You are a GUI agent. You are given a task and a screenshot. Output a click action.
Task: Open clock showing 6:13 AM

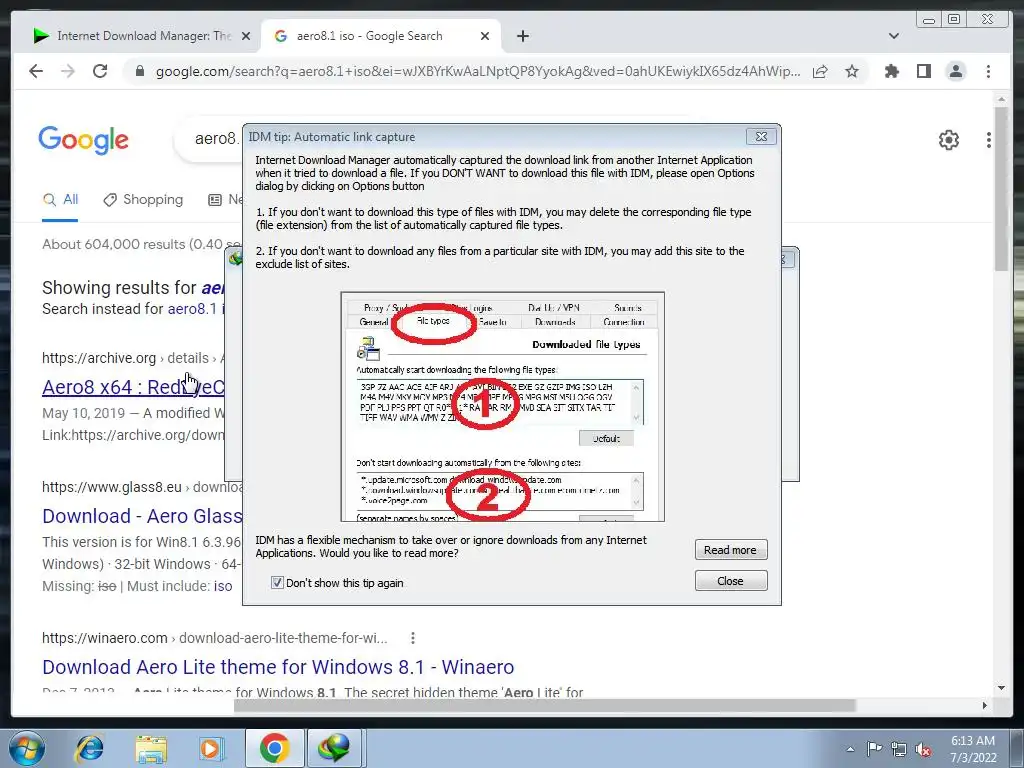(x=973, y=749)
